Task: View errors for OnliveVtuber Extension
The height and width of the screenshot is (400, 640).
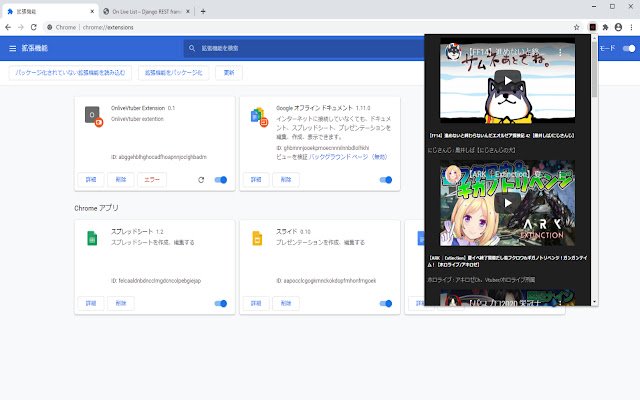Action: (x=152, y=180)
